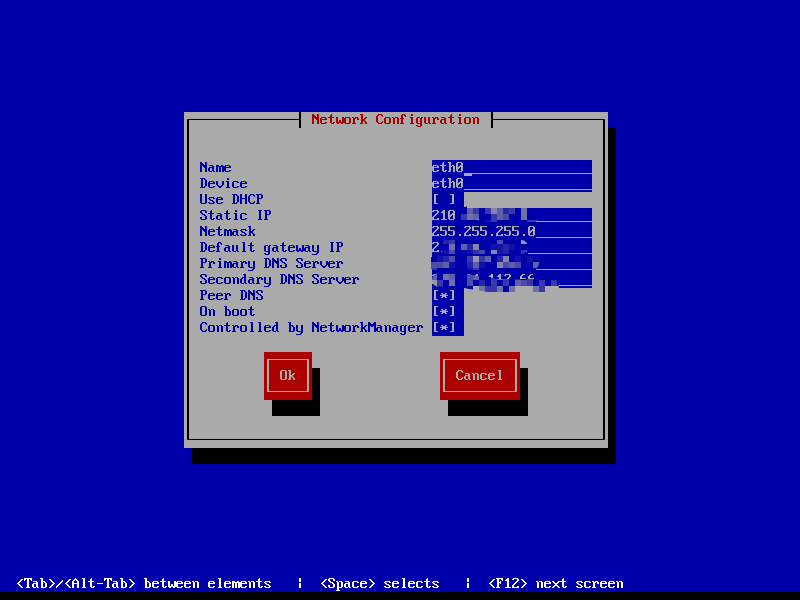This screenshot has height=600, width=800.
Task: Click the Static IP label
Action: (235, 215)
